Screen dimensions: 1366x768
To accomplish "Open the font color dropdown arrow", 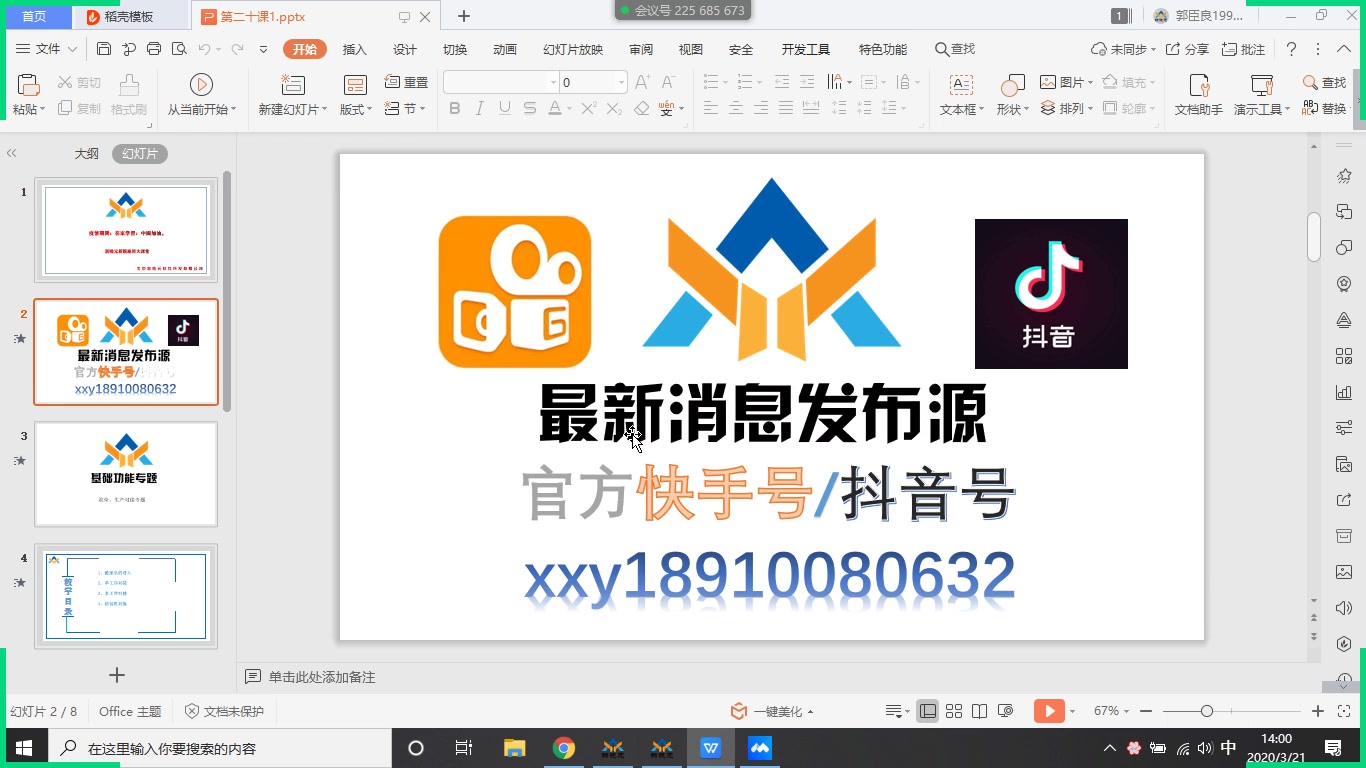I will coord(569,109).
